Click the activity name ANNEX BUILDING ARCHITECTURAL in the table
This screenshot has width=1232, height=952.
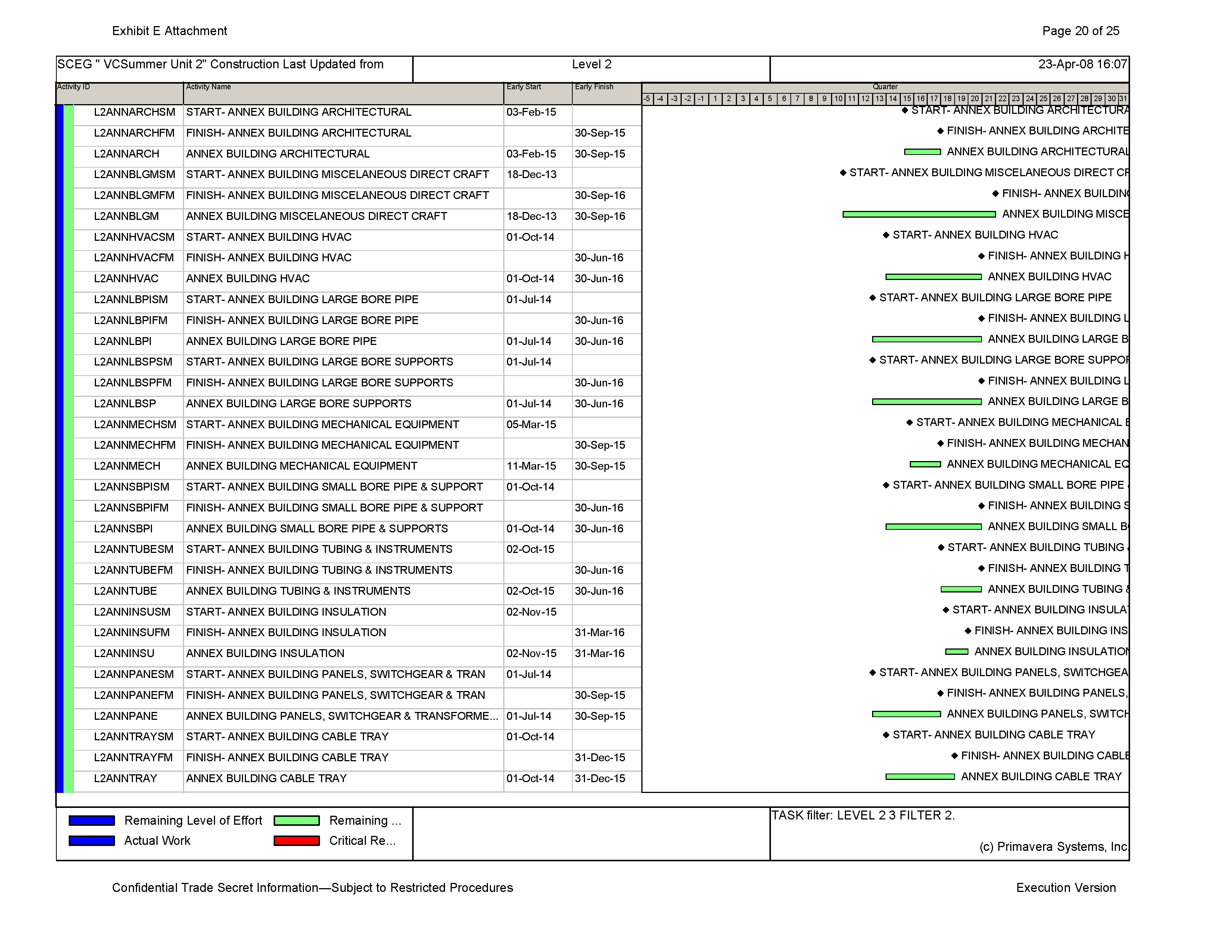tap(277, 154)
